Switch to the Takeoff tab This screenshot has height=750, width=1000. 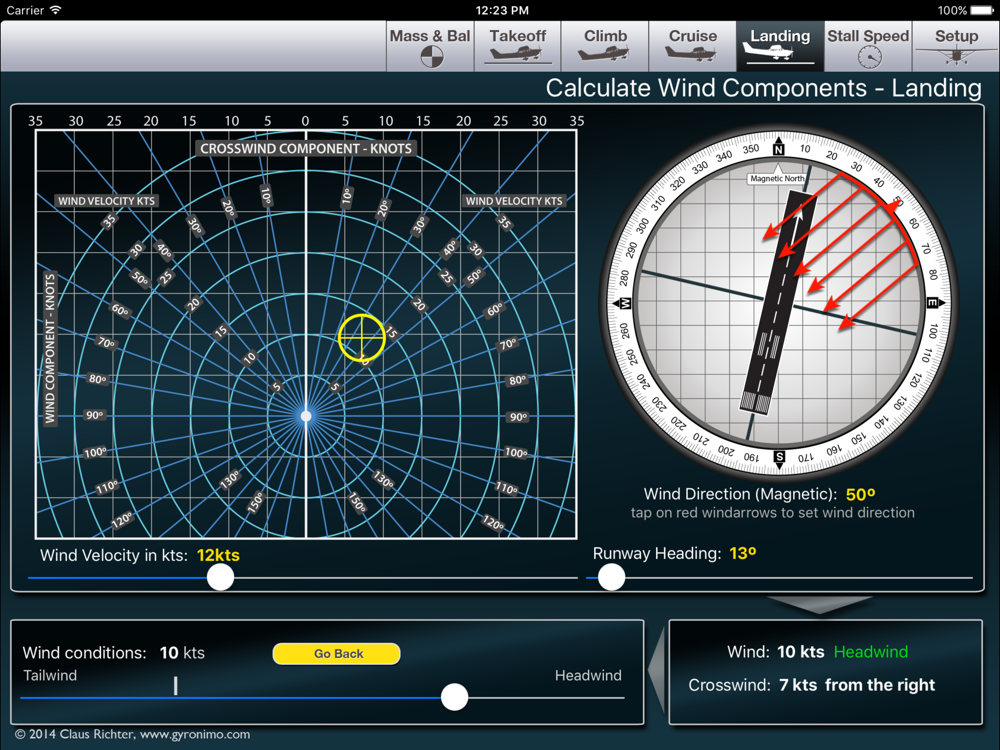[517, 46]
